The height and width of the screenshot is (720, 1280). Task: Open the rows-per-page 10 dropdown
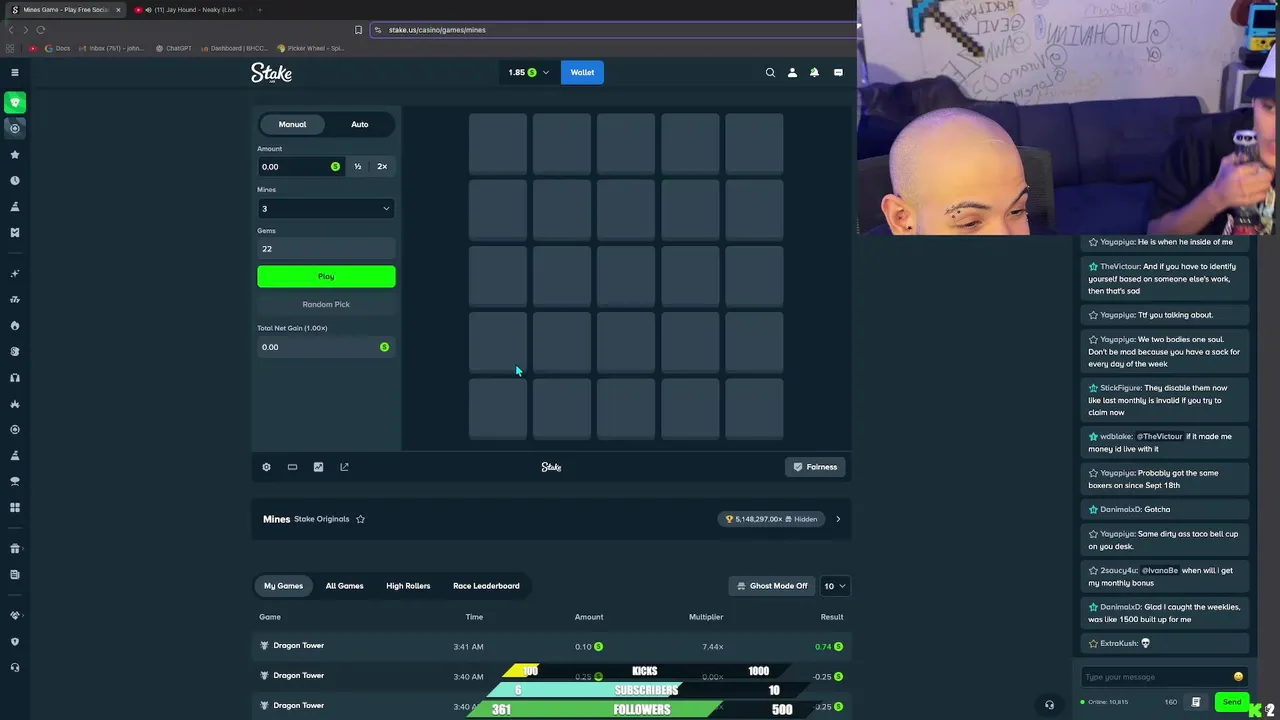(x=835, y=586)
